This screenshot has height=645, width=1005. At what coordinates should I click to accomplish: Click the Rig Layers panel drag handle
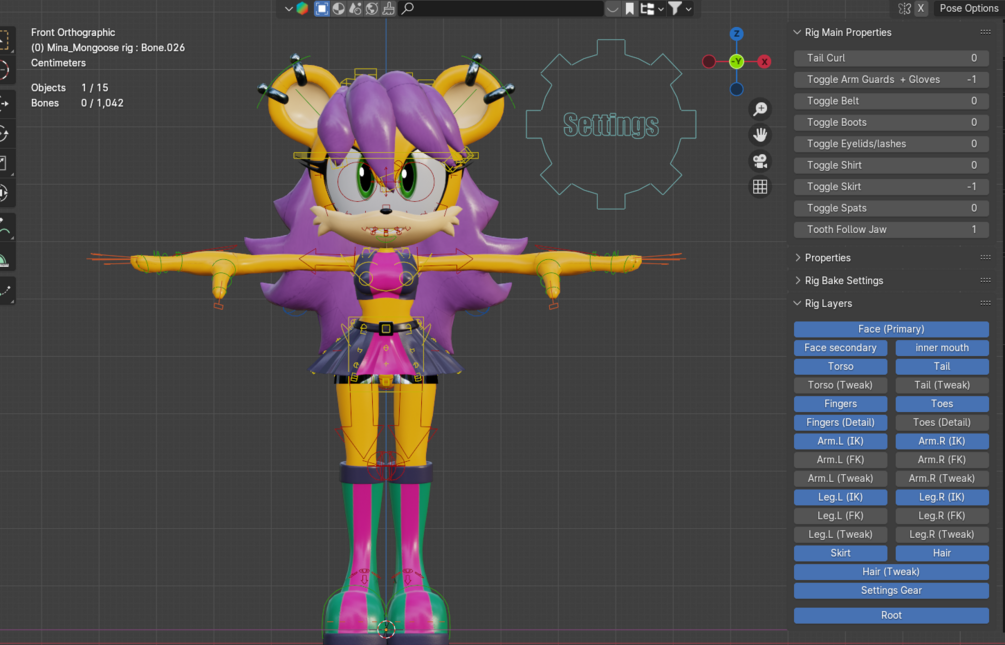pos(985,303)
